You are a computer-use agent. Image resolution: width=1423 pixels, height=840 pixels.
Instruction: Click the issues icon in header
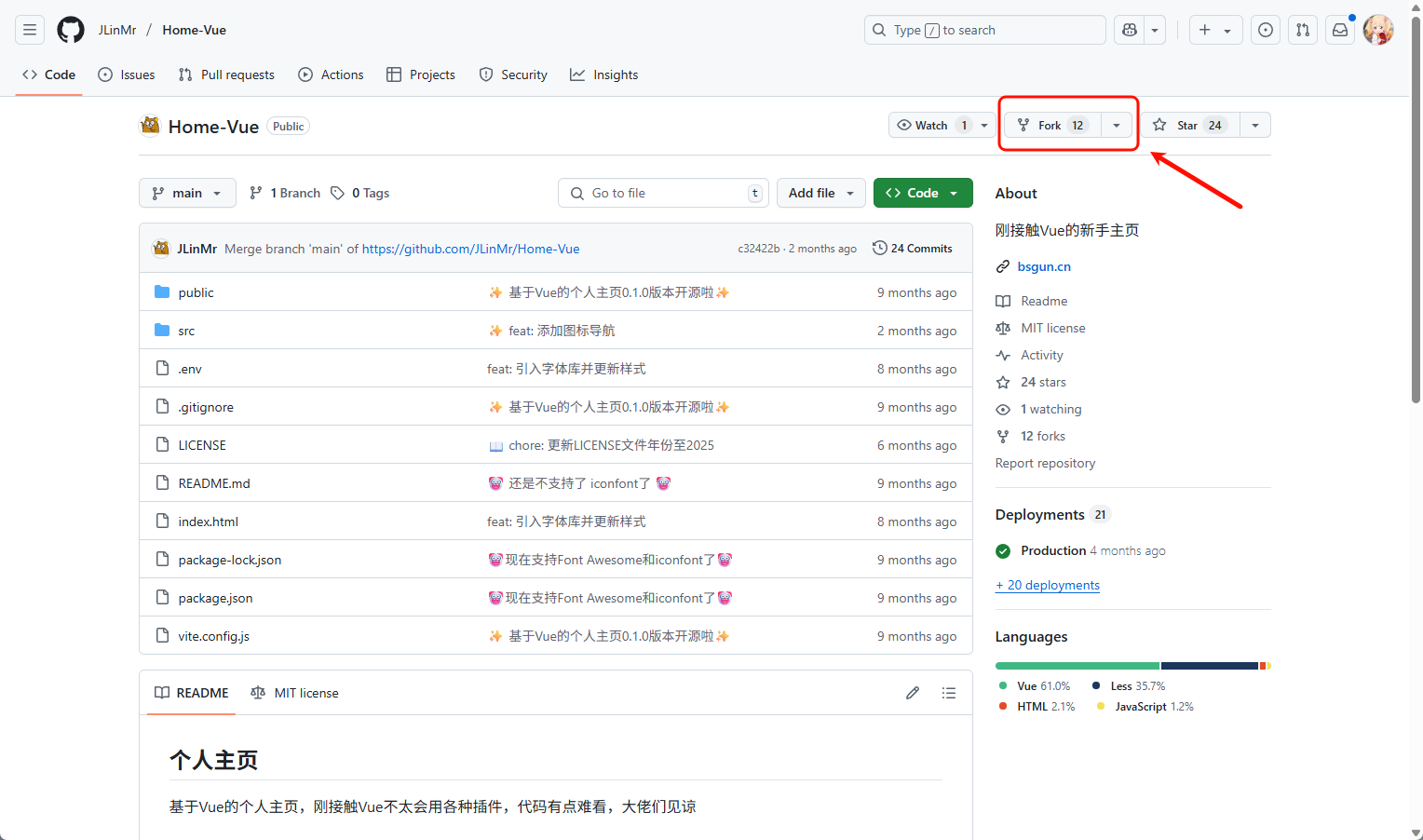pyautogui.click(x=1266, y=30)
